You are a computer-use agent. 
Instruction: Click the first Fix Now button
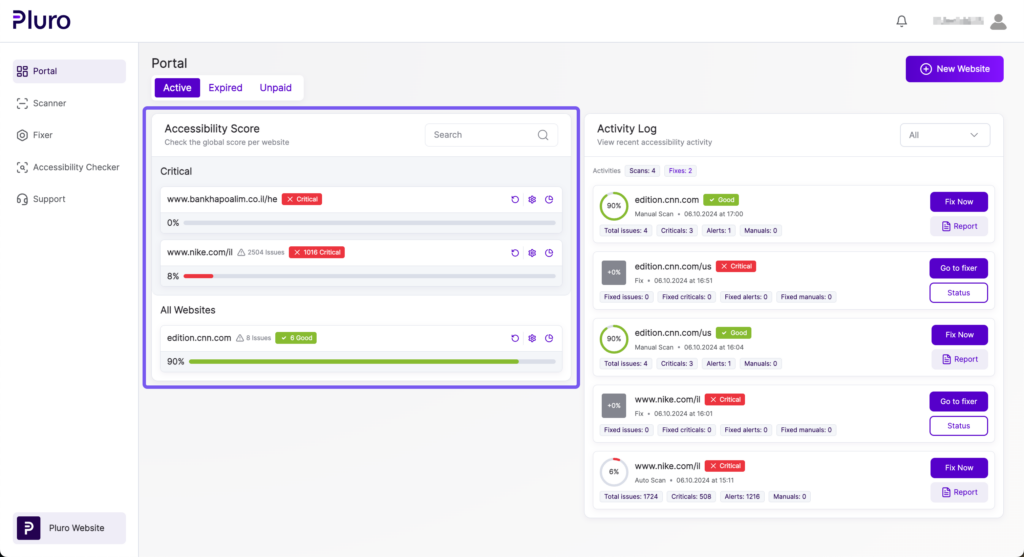(x=958, y=202)
